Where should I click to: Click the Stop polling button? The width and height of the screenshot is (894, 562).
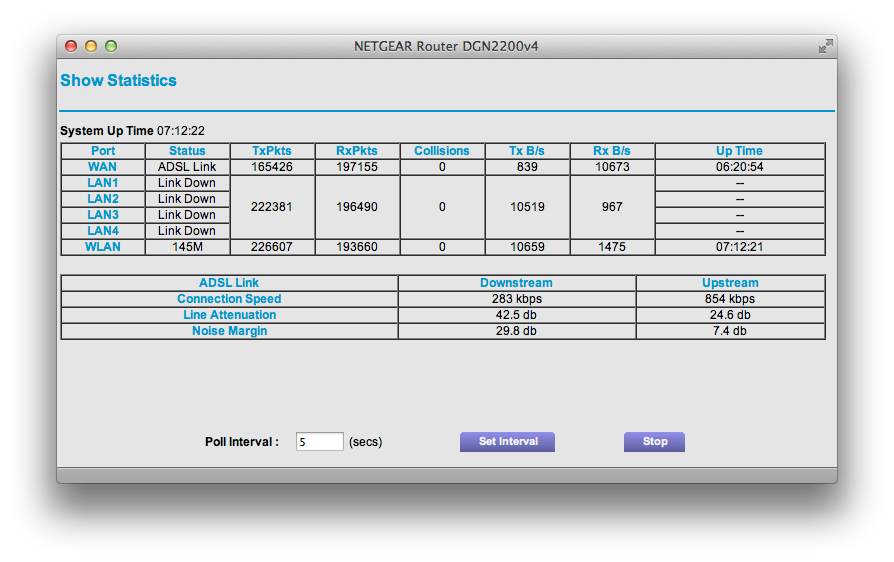point(654,442)
